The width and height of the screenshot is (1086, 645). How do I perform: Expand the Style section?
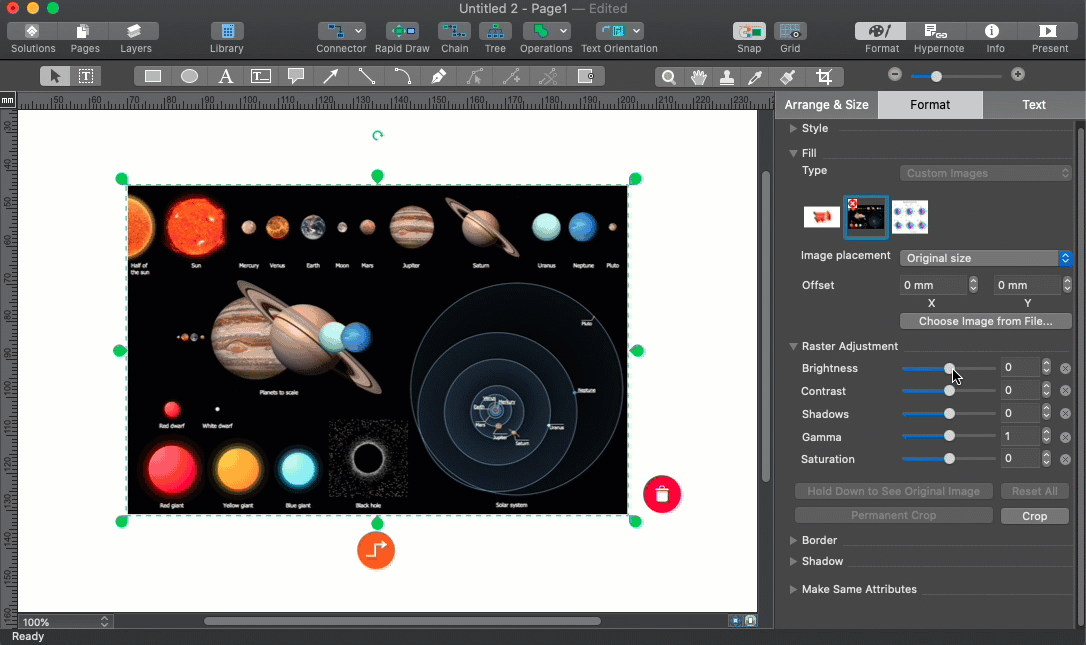click(x=793, y=128)
